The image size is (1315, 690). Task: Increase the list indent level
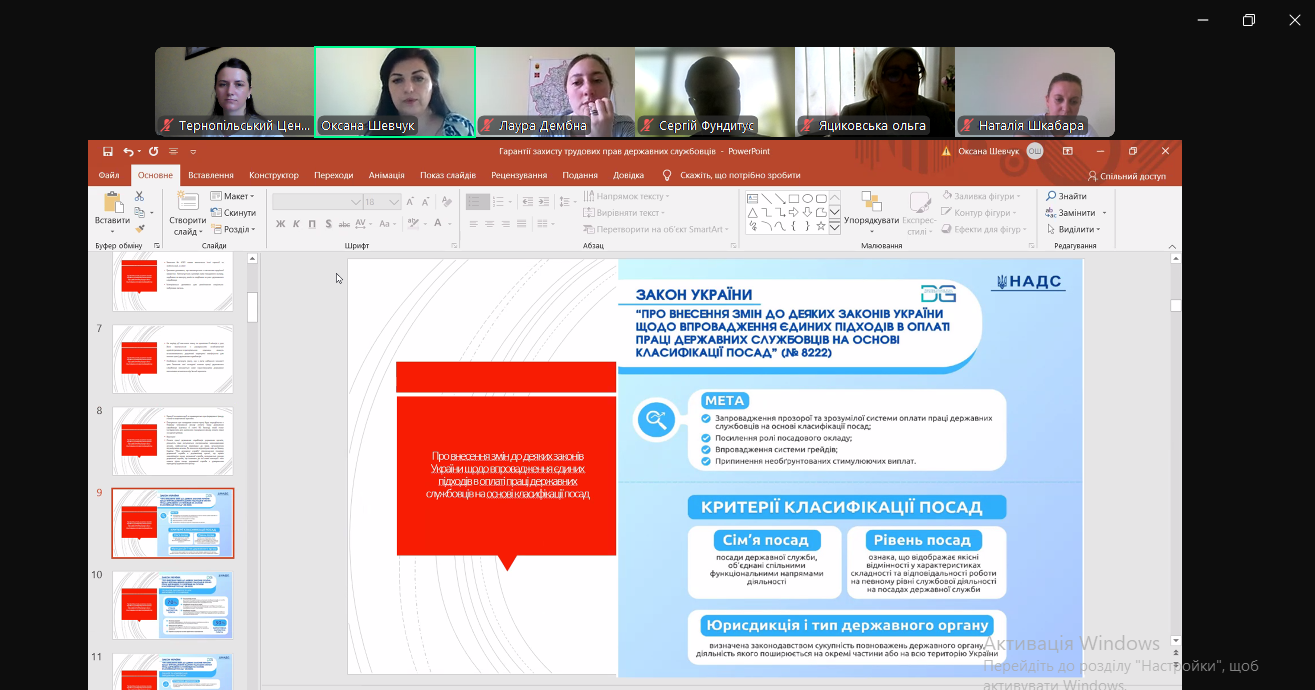[x=545, y=202]
